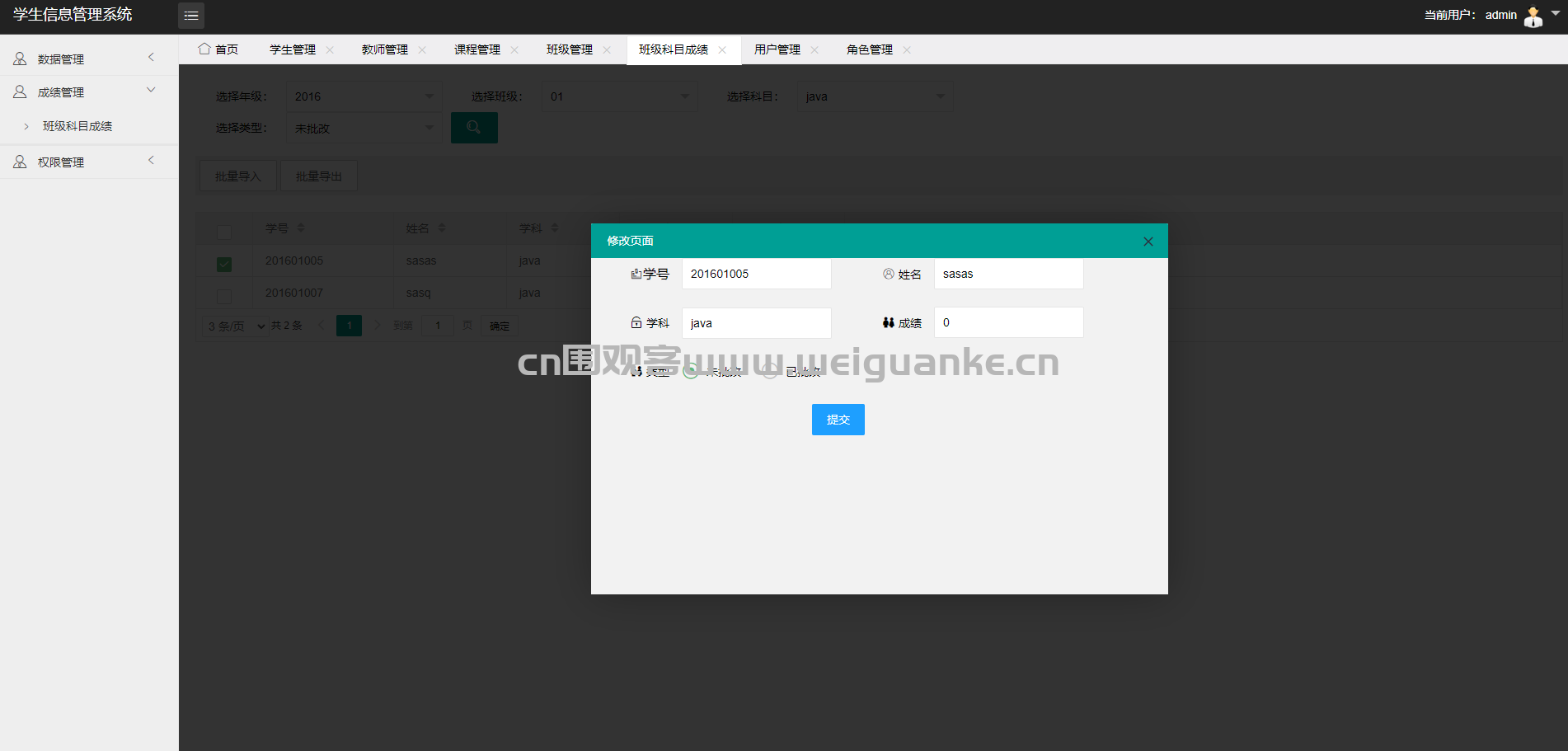Screen dimensions: 1568x751
Task: Close the 学生管理 tab via its X
Action: [330, 50]
